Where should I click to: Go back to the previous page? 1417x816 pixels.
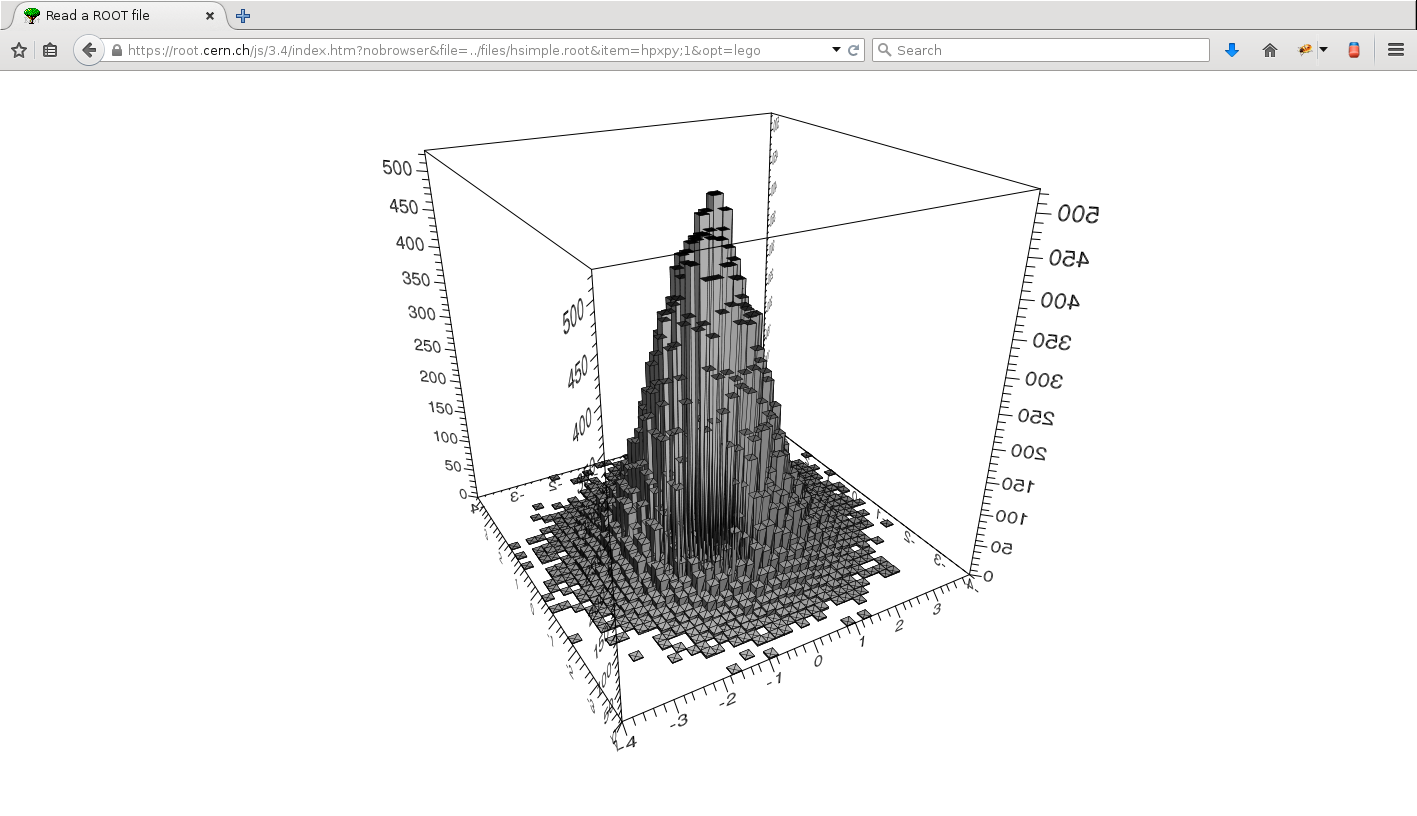coord(89,50)
